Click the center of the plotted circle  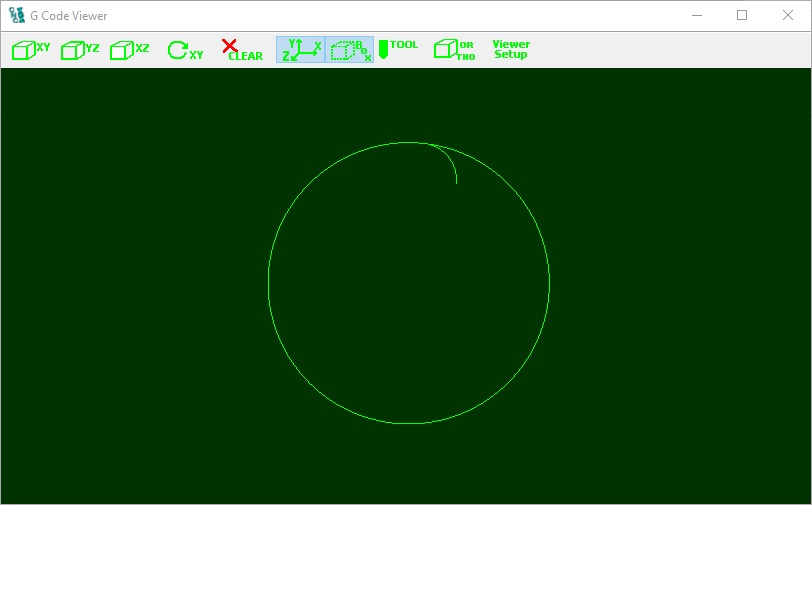click(409, 283)
